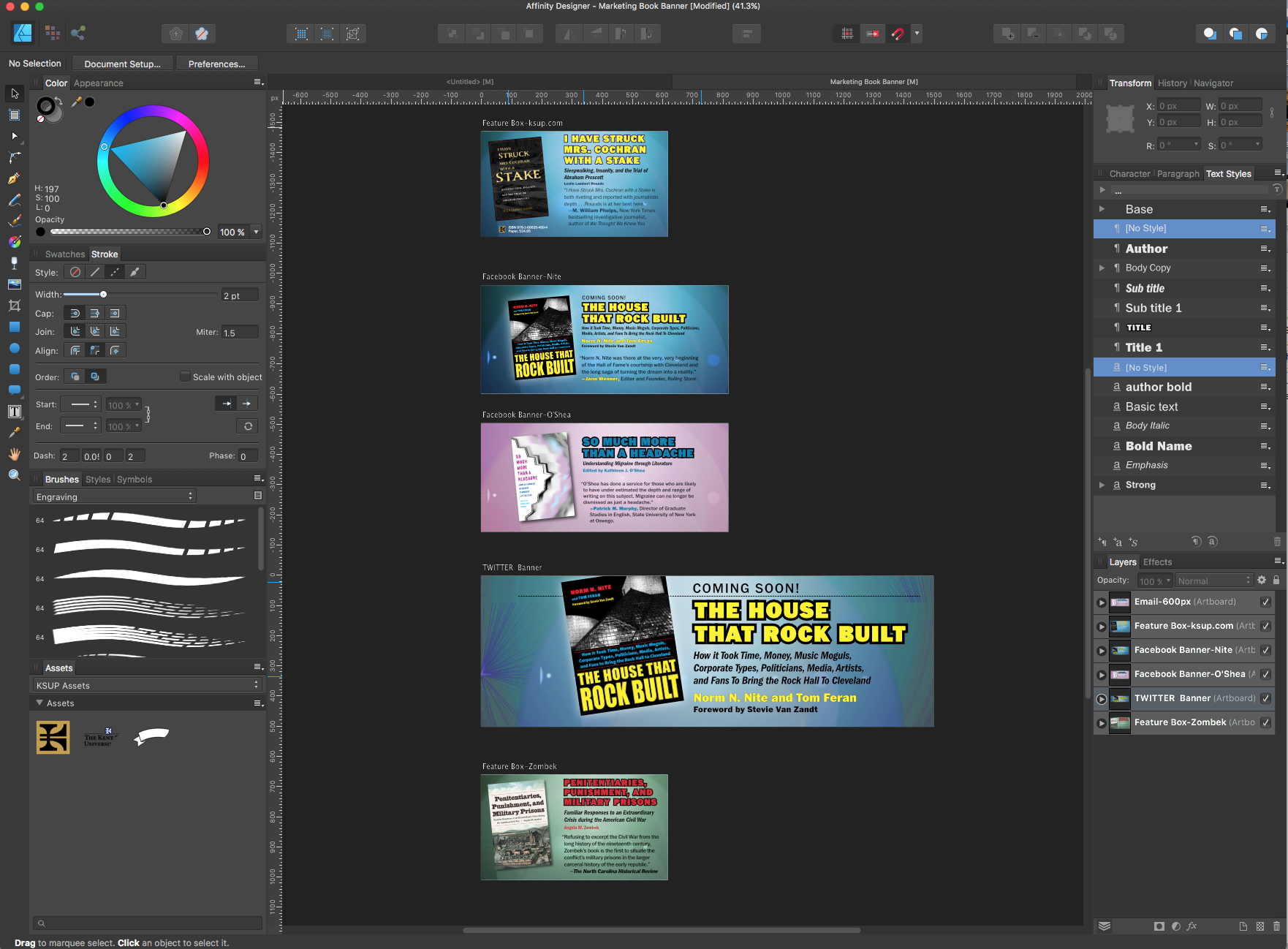This screenshot has width=1288, height=949.
Task: Click the assets search field
Action: pos(148,923)
